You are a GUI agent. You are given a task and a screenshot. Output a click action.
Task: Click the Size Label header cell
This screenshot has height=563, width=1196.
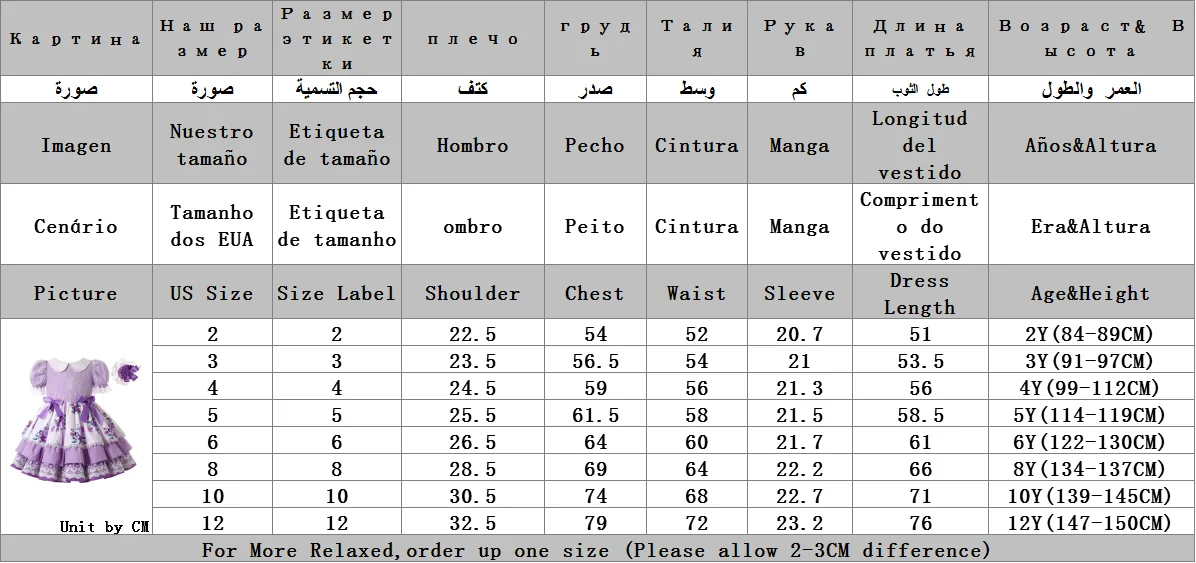pyautogui.click(x=336, y=294)
